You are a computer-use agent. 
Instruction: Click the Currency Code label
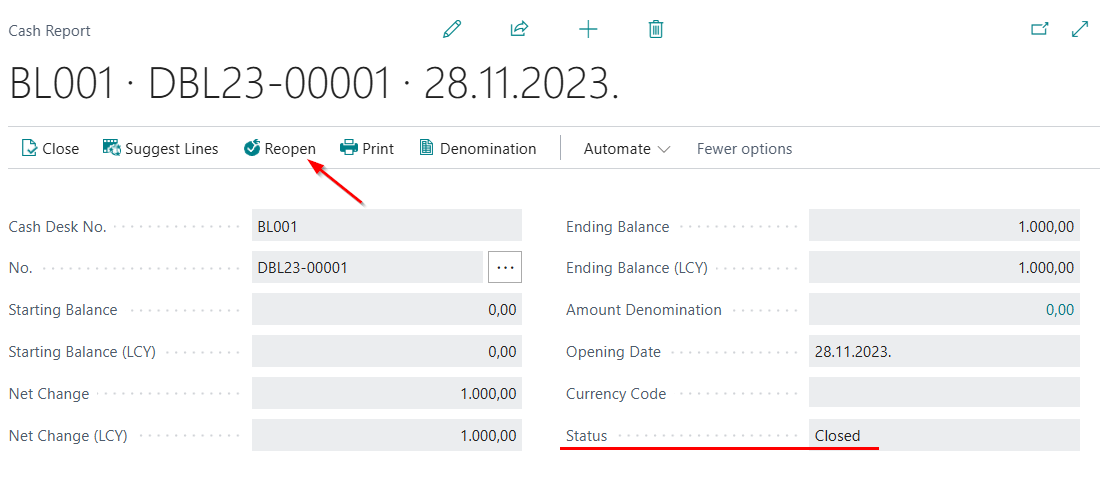tap(615, 394)
